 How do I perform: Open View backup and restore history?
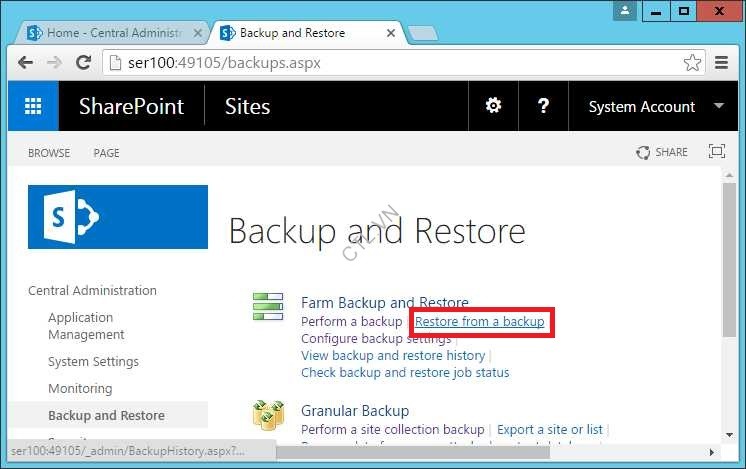tap(393, 355)
